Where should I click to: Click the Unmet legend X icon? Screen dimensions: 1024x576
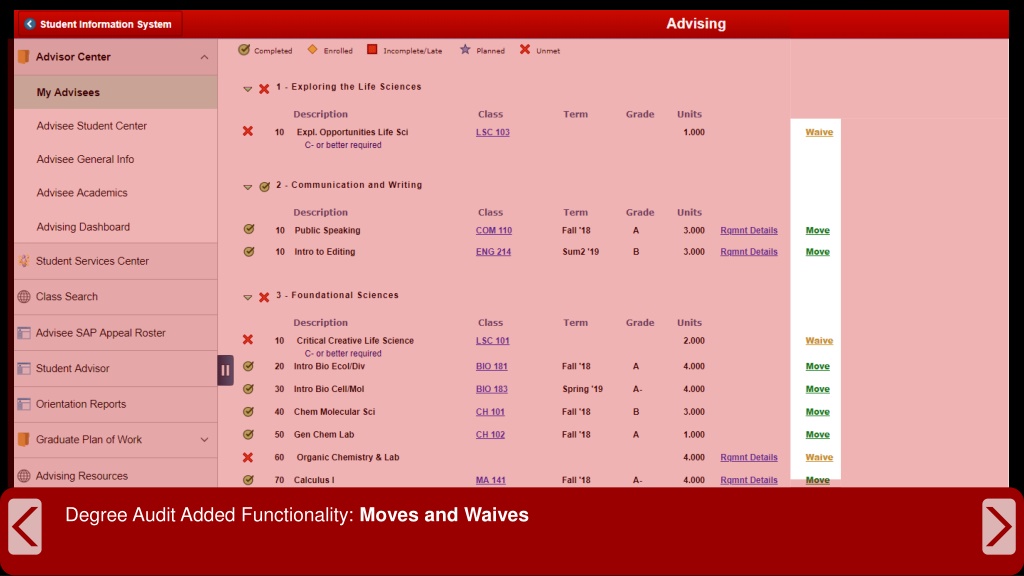[524, 50]
